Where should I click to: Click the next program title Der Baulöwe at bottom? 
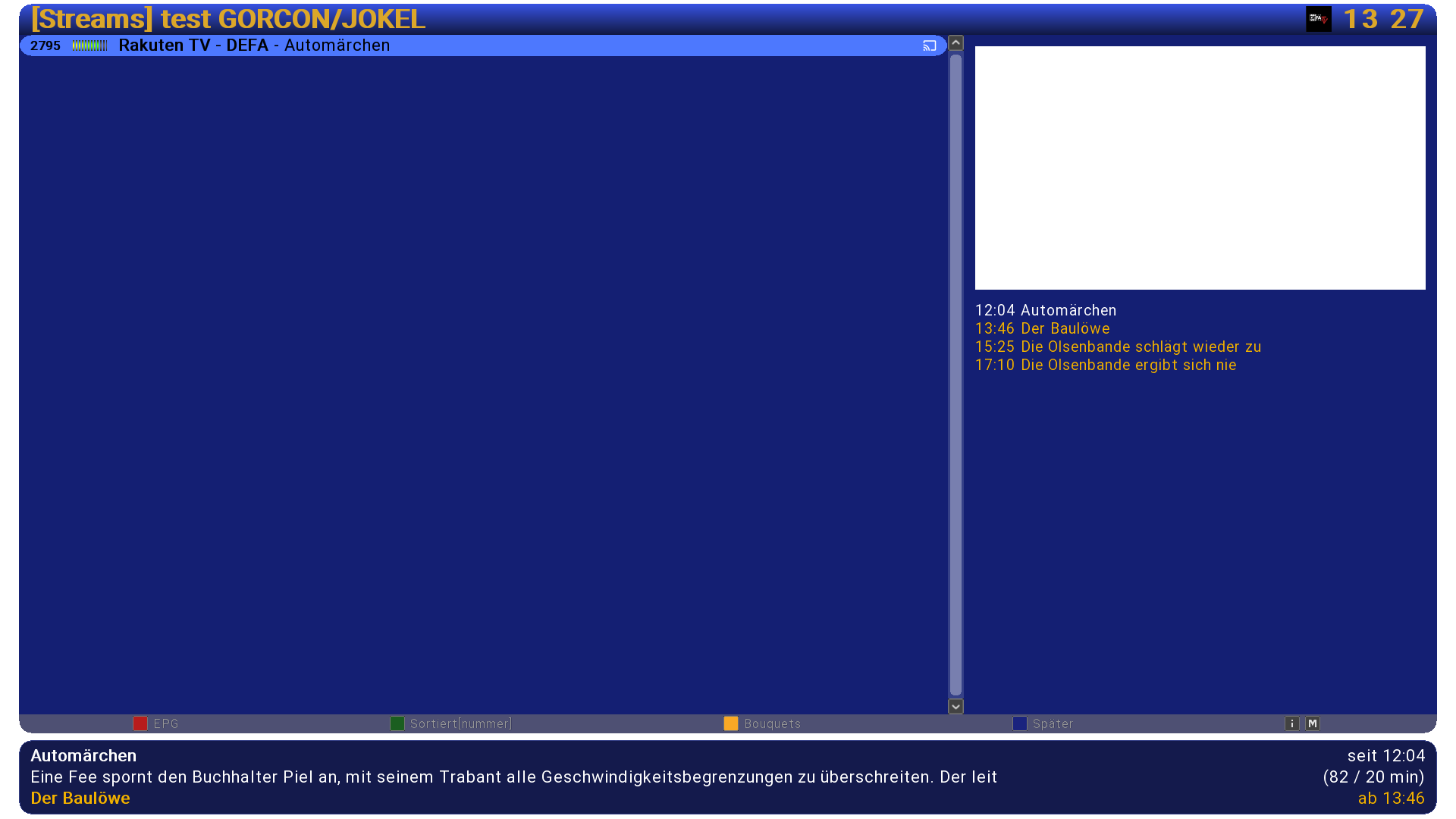[x=80, y=798]
